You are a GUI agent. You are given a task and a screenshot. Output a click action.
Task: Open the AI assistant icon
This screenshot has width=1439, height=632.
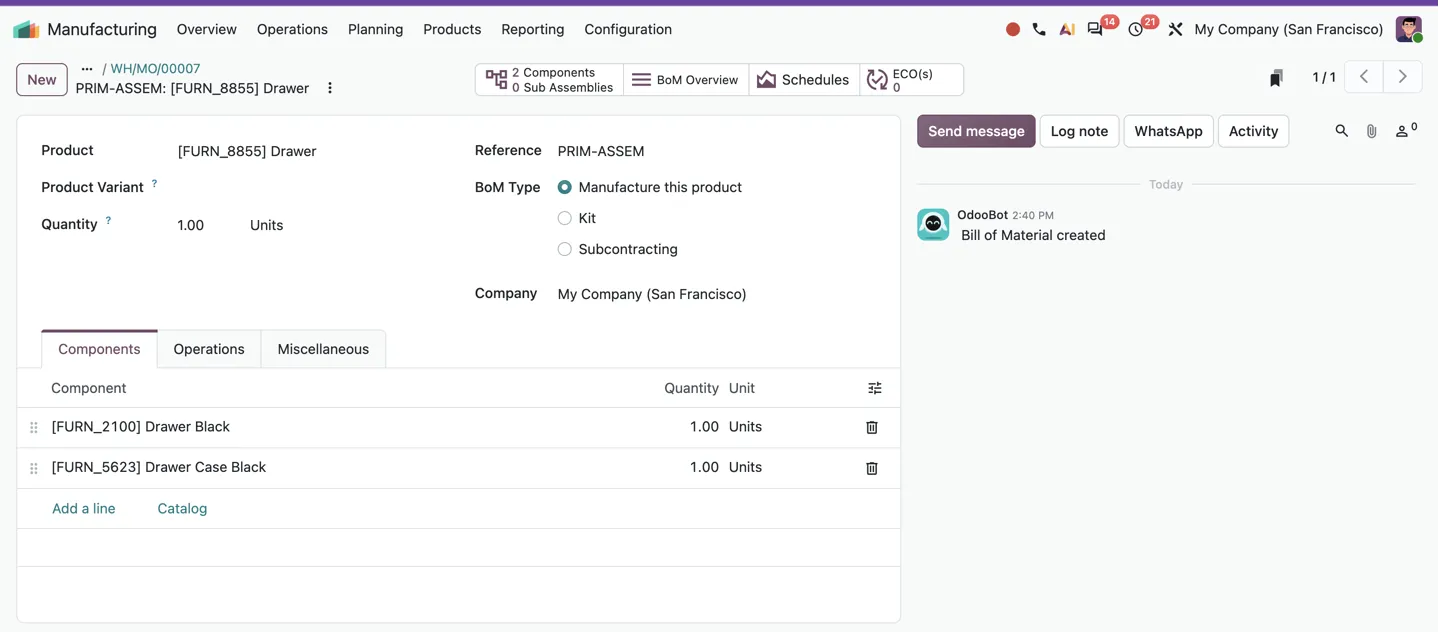(1067, 30)
